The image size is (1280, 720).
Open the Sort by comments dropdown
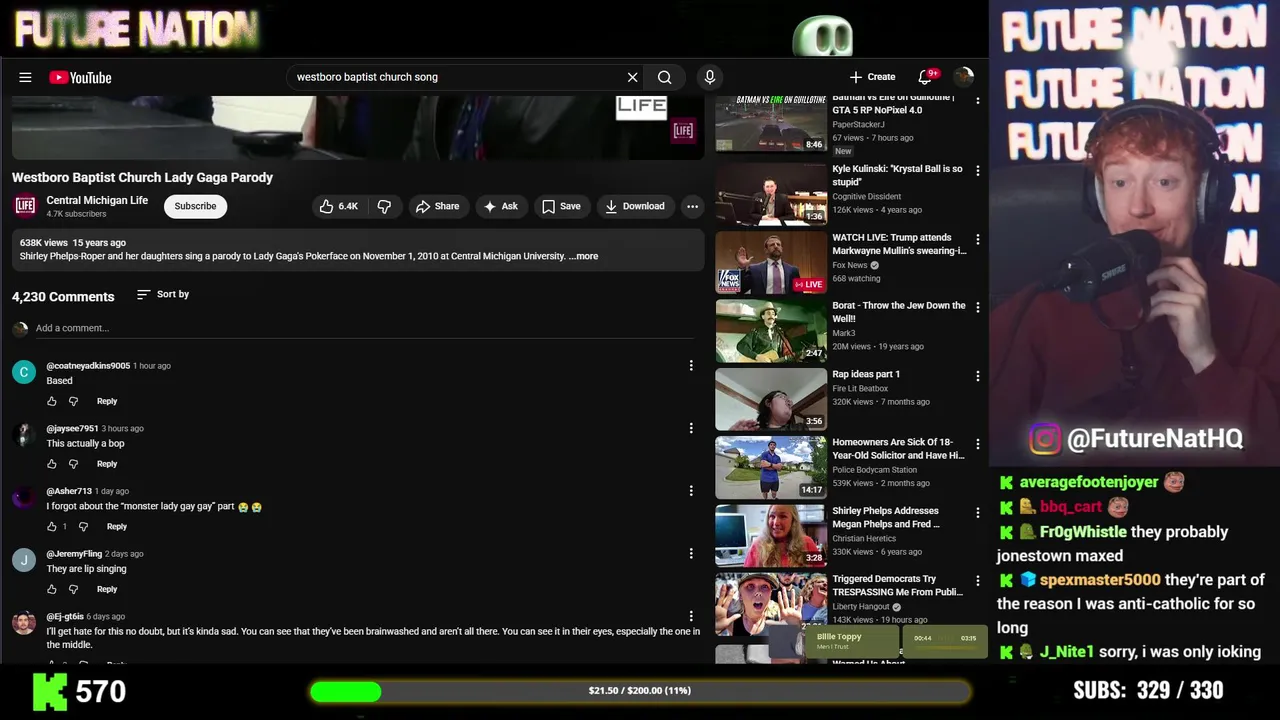(x=162, y=294)
